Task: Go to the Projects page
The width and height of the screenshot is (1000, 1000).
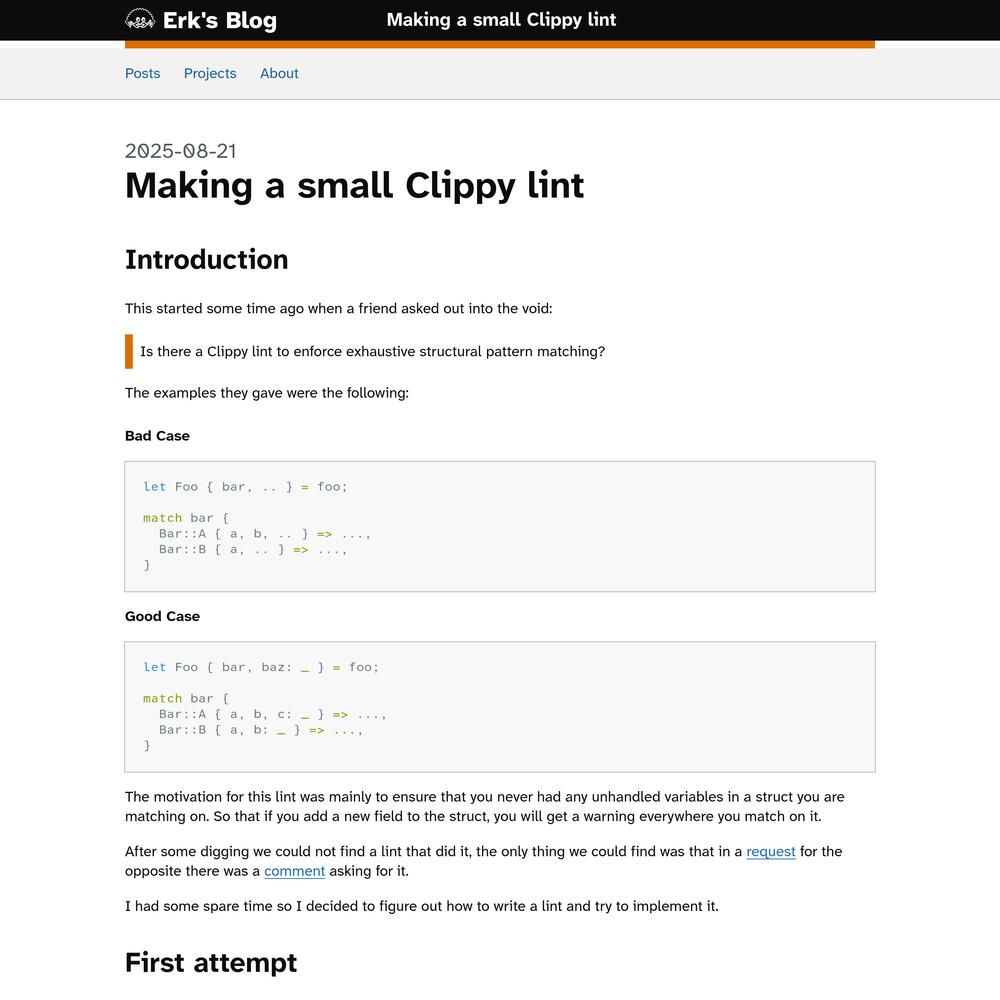Action: [210, 73]
